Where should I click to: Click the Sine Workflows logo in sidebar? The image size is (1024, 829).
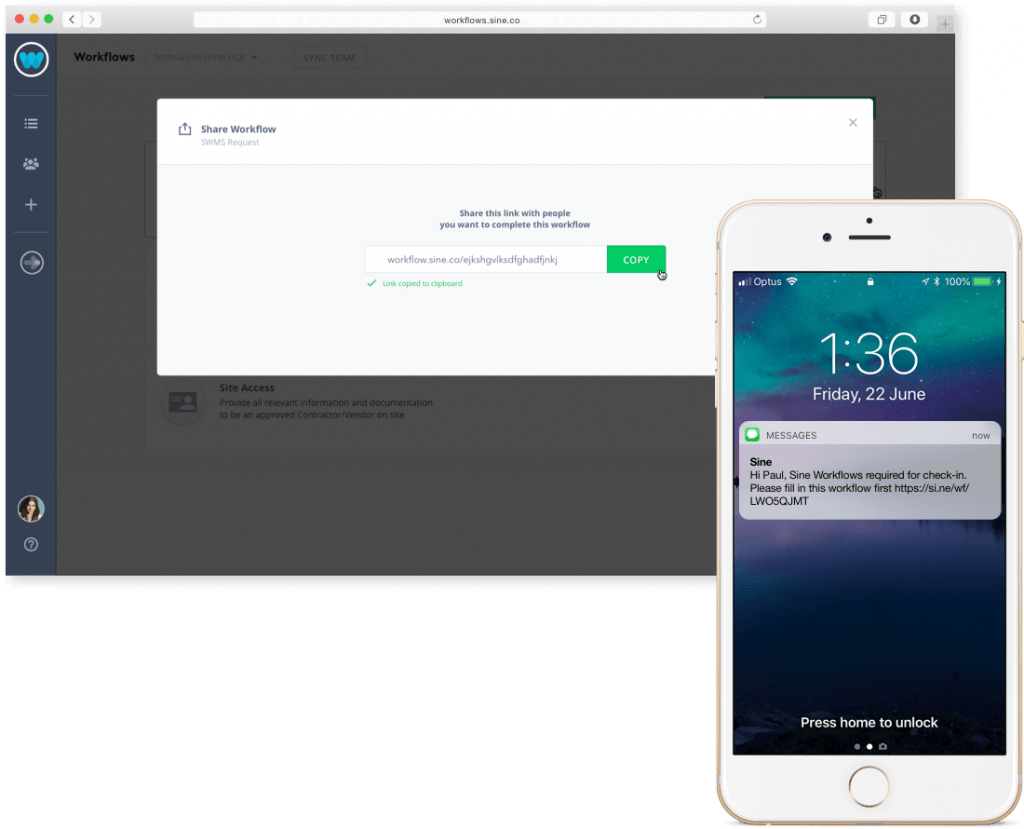click(31, 59)
